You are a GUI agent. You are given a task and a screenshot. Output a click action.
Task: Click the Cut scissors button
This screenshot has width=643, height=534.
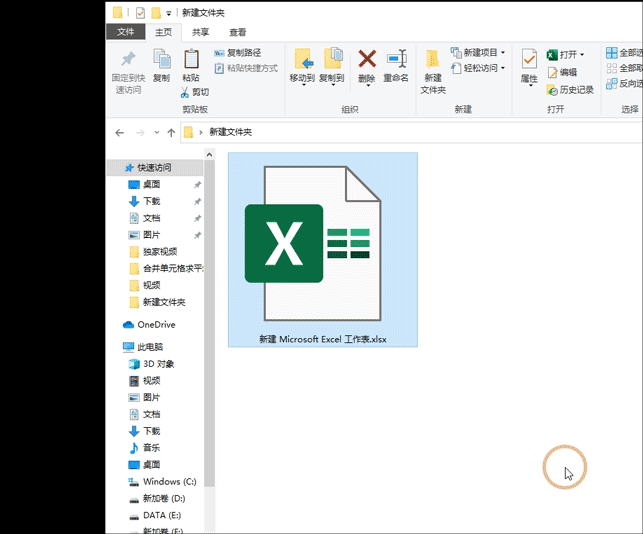[194, 92]
